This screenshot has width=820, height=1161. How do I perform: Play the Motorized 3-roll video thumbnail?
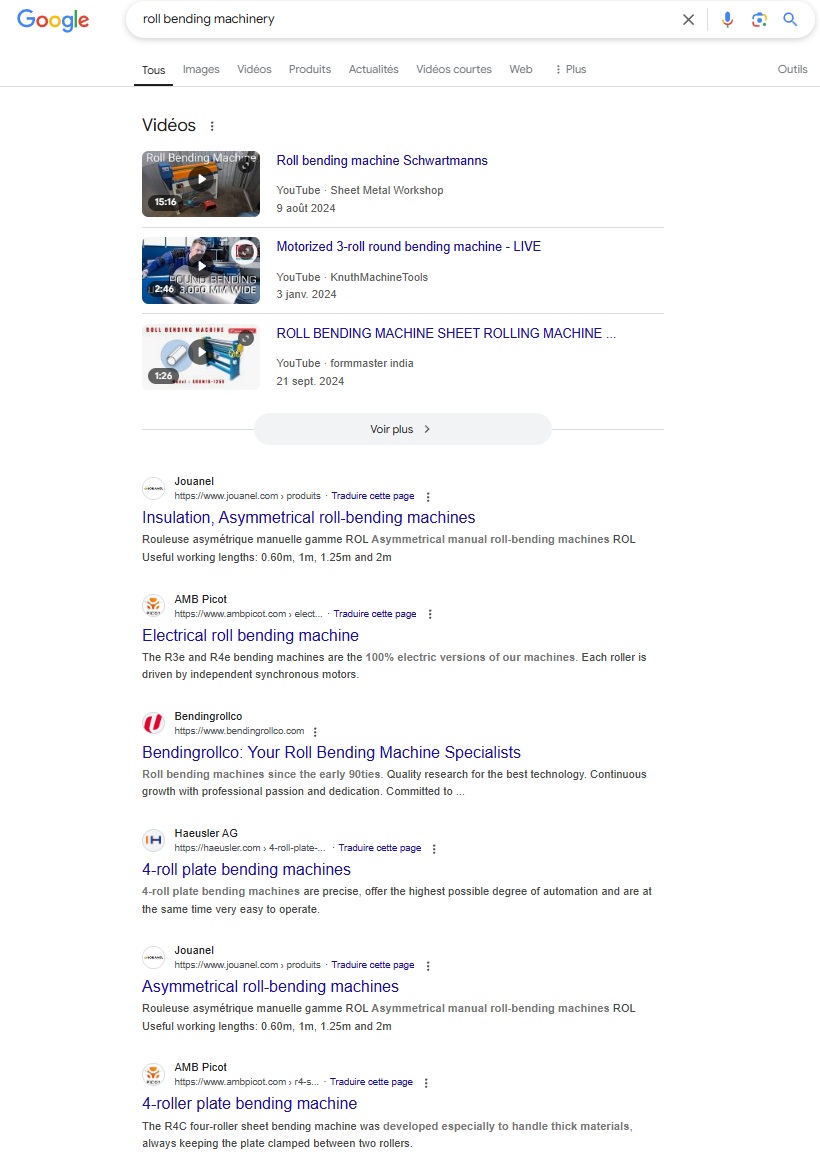click(201, 270)
